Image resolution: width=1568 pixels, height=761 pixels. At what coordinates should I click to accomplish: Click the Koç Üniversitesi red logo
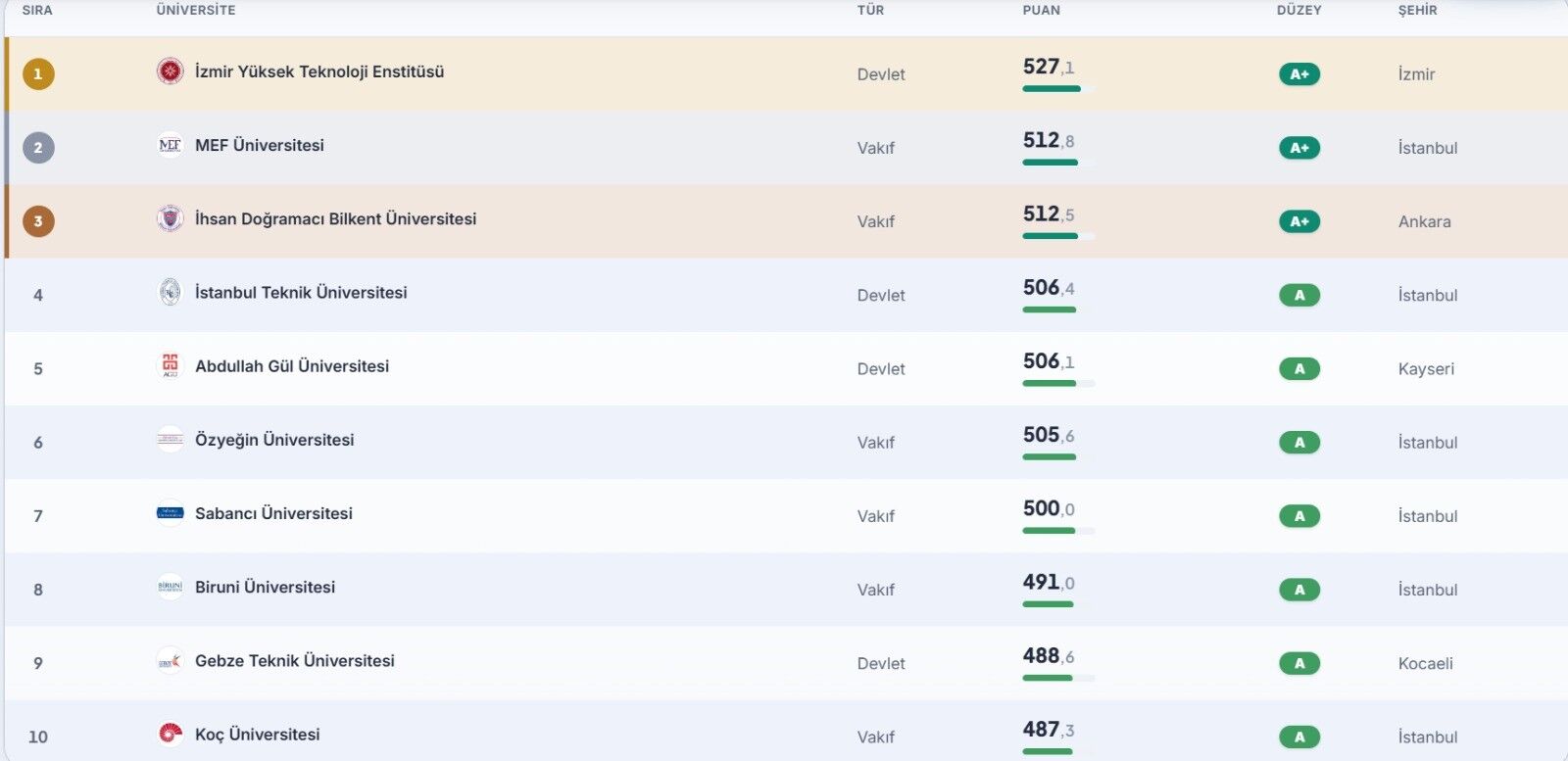170,734
